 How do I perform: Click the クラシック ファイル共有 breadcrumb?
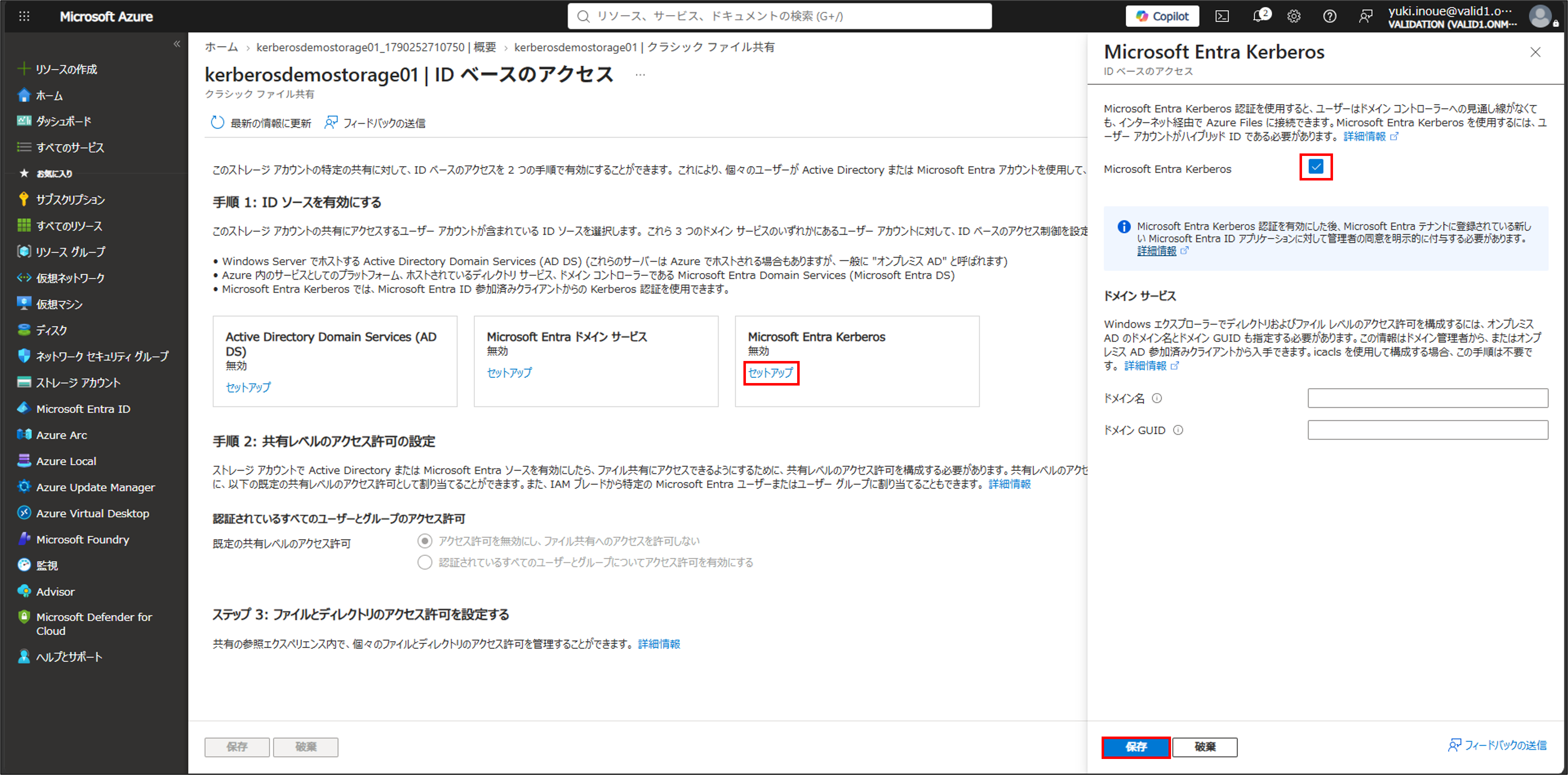coord(644,47)
